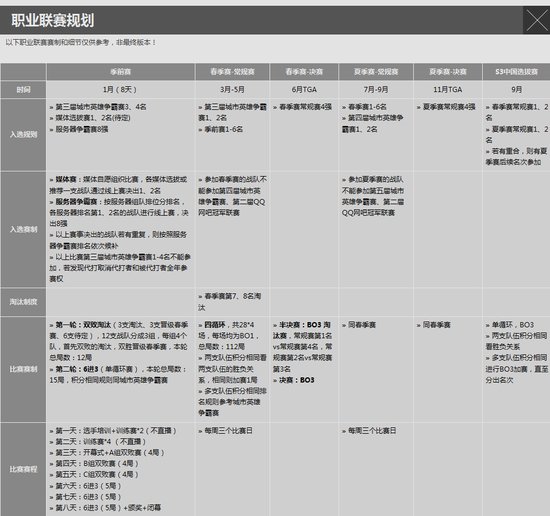
Task: Click the line 第五天：C组双败赛（4局）
Action: pos(94,475)
